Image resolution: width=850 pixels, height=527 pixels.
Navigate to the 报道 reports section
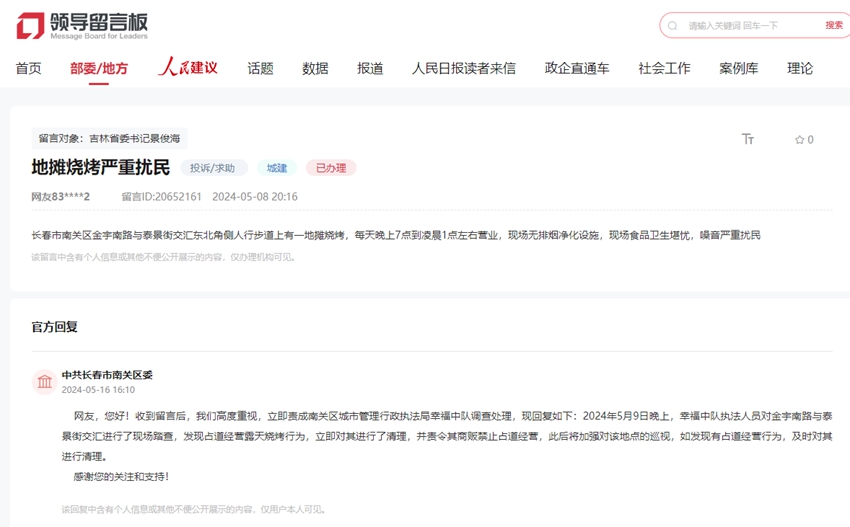(x=370, y=68)
